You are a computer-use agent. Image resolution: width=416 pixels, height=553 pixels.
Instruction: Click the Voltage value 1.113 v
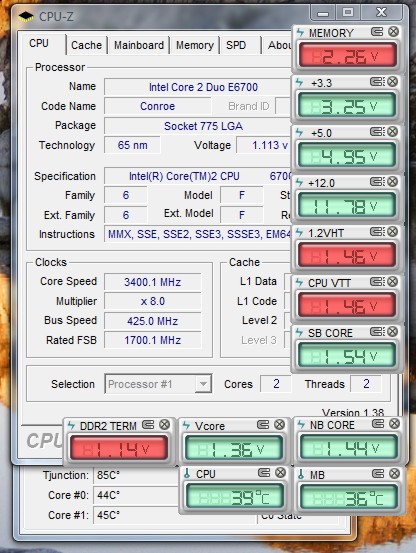coord(264,145)
